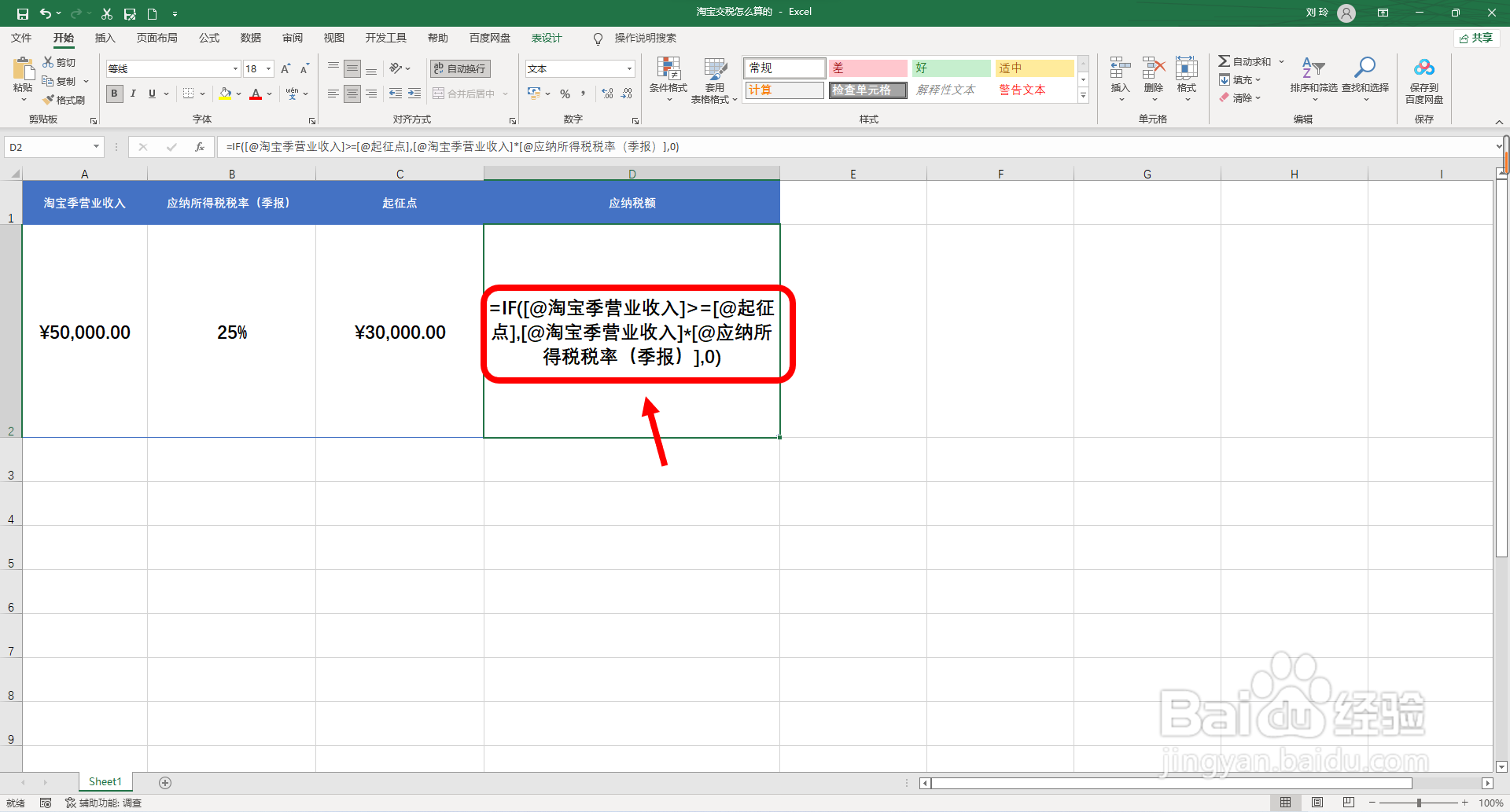
Task: Collapse the ribbon with the chevron
Action: [1499, 122]
